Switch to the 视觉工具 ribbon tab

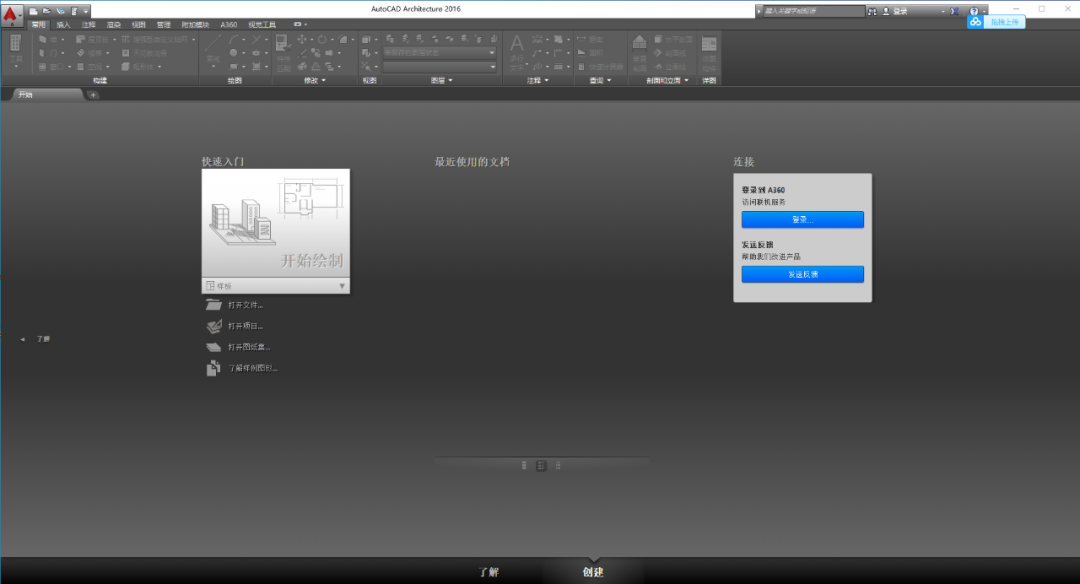[x=262, y=25]
